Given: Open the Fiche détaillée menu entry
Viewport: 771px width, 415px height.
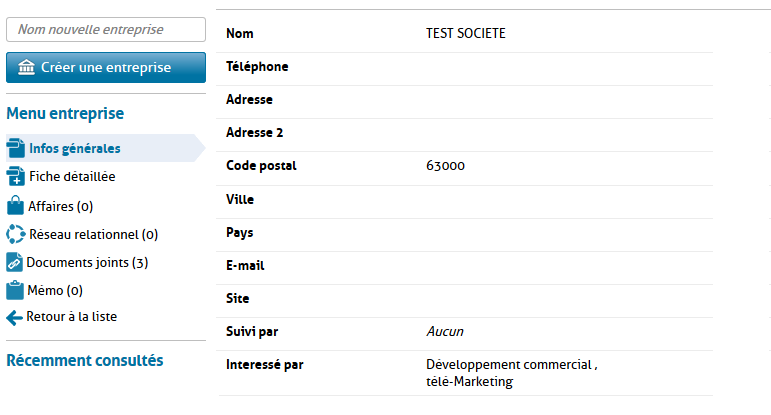Looking at the screenshot, I should [72, 177].
